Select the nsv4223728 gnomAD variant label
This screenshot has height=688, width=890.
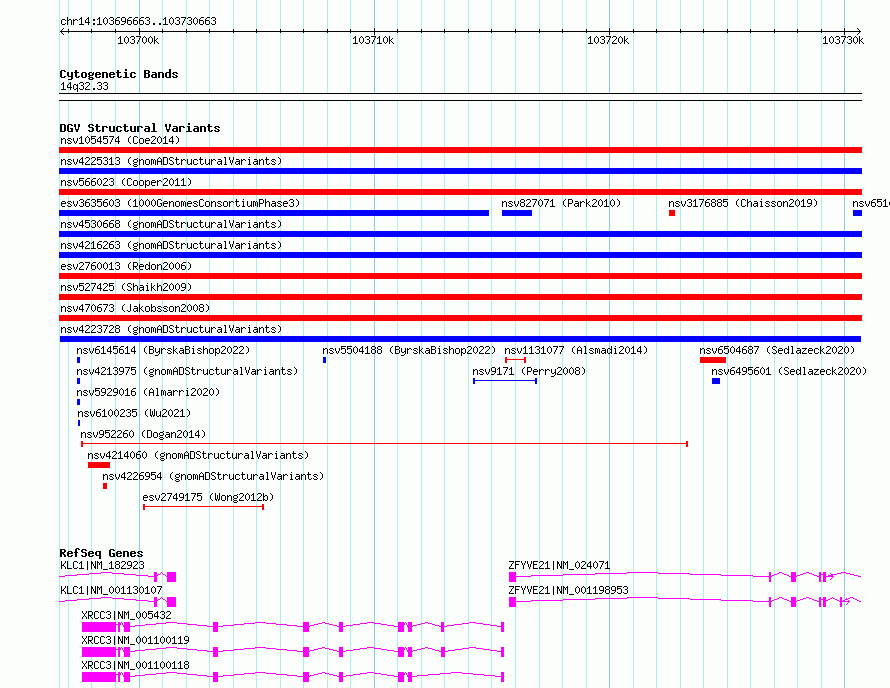(171, 329)
